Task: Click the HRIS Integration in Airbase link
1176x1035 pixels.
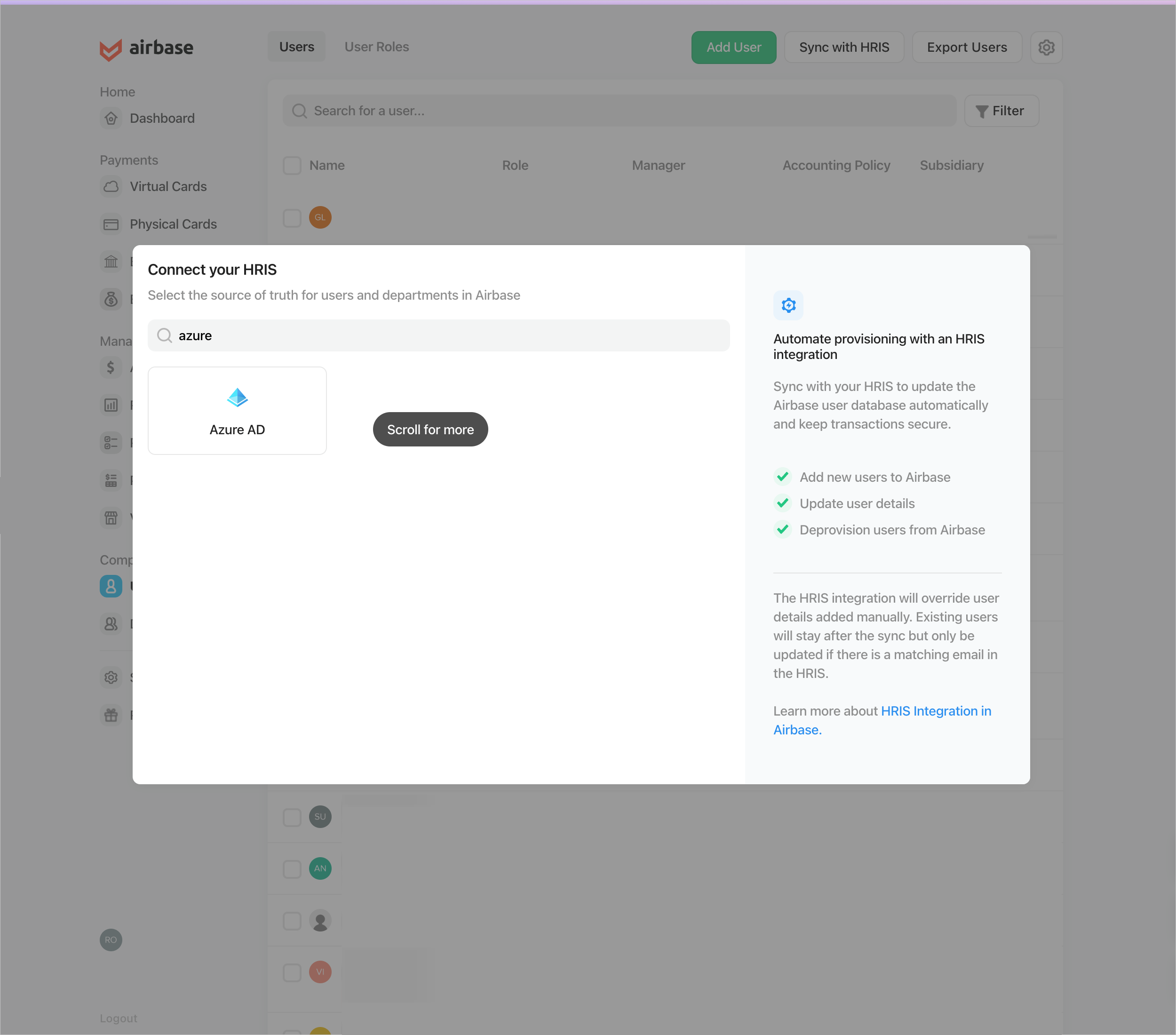Action: coord(882,720)
